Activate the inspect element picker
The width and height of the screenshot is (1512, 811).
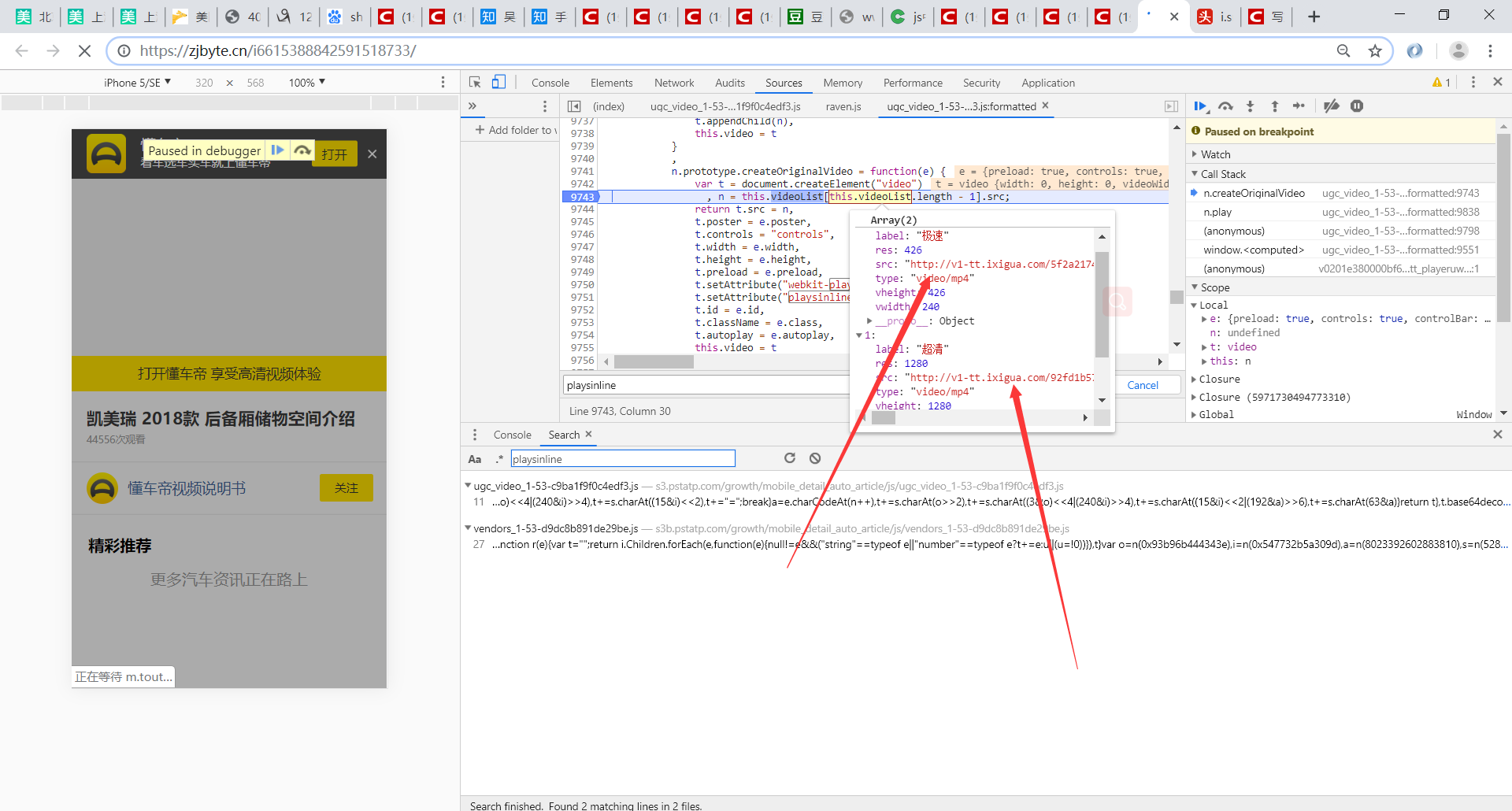475,82
